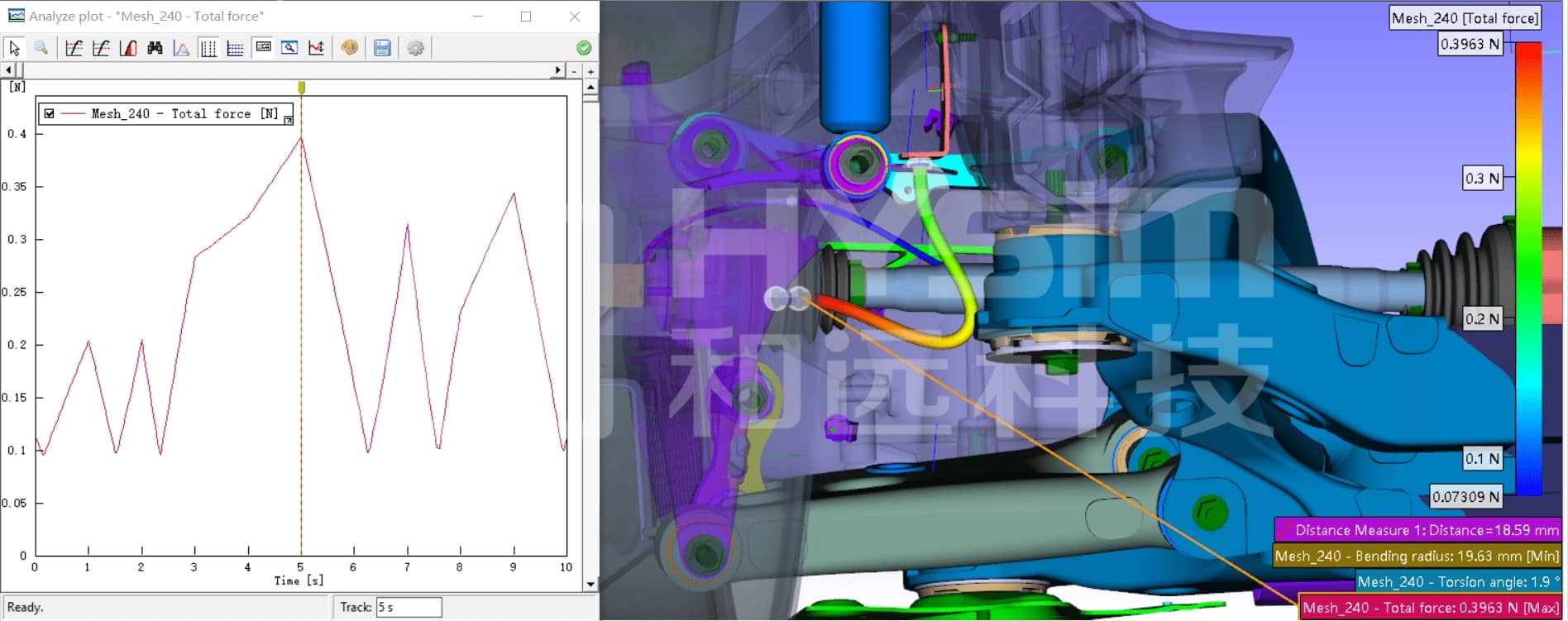Activate the magnifier zoom tool

click(41, 48)
